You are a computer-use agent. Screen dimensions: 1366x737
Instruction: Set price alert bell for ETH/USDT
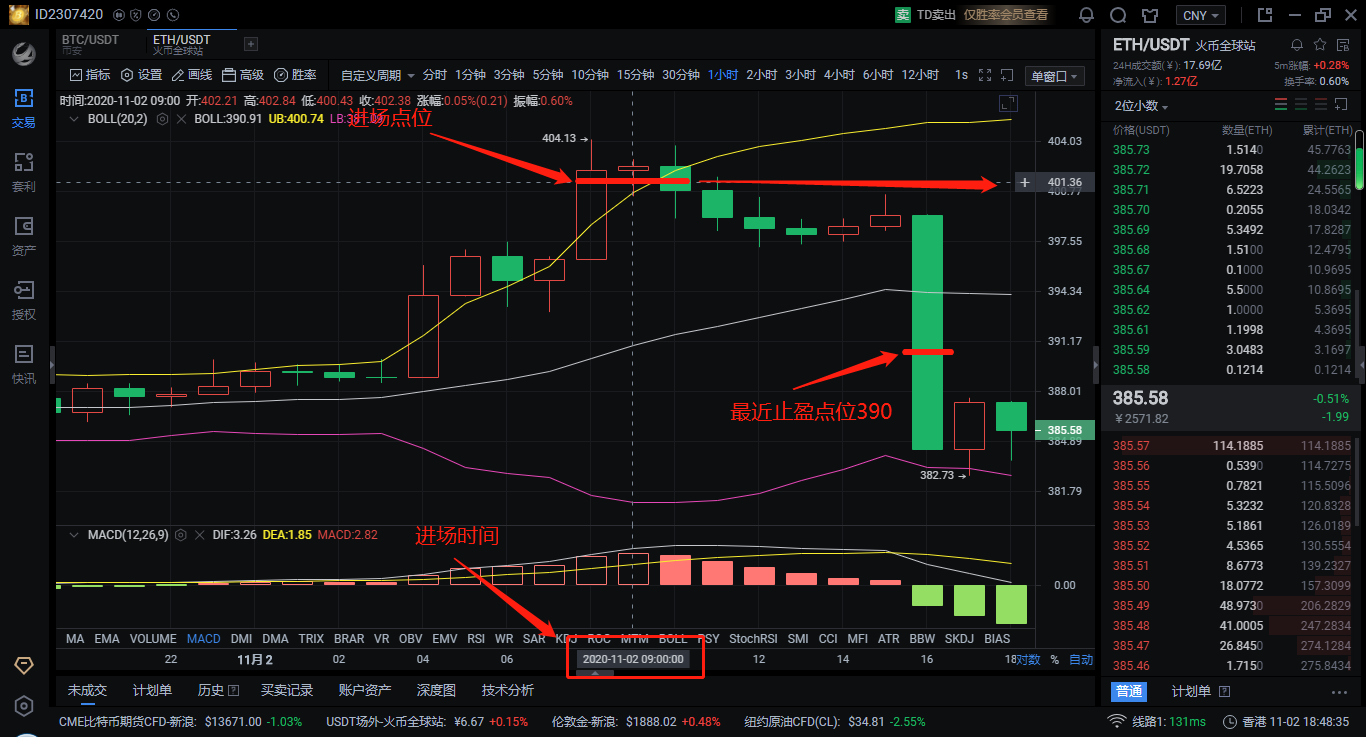pyautogui.click(x=1297, y=45)
